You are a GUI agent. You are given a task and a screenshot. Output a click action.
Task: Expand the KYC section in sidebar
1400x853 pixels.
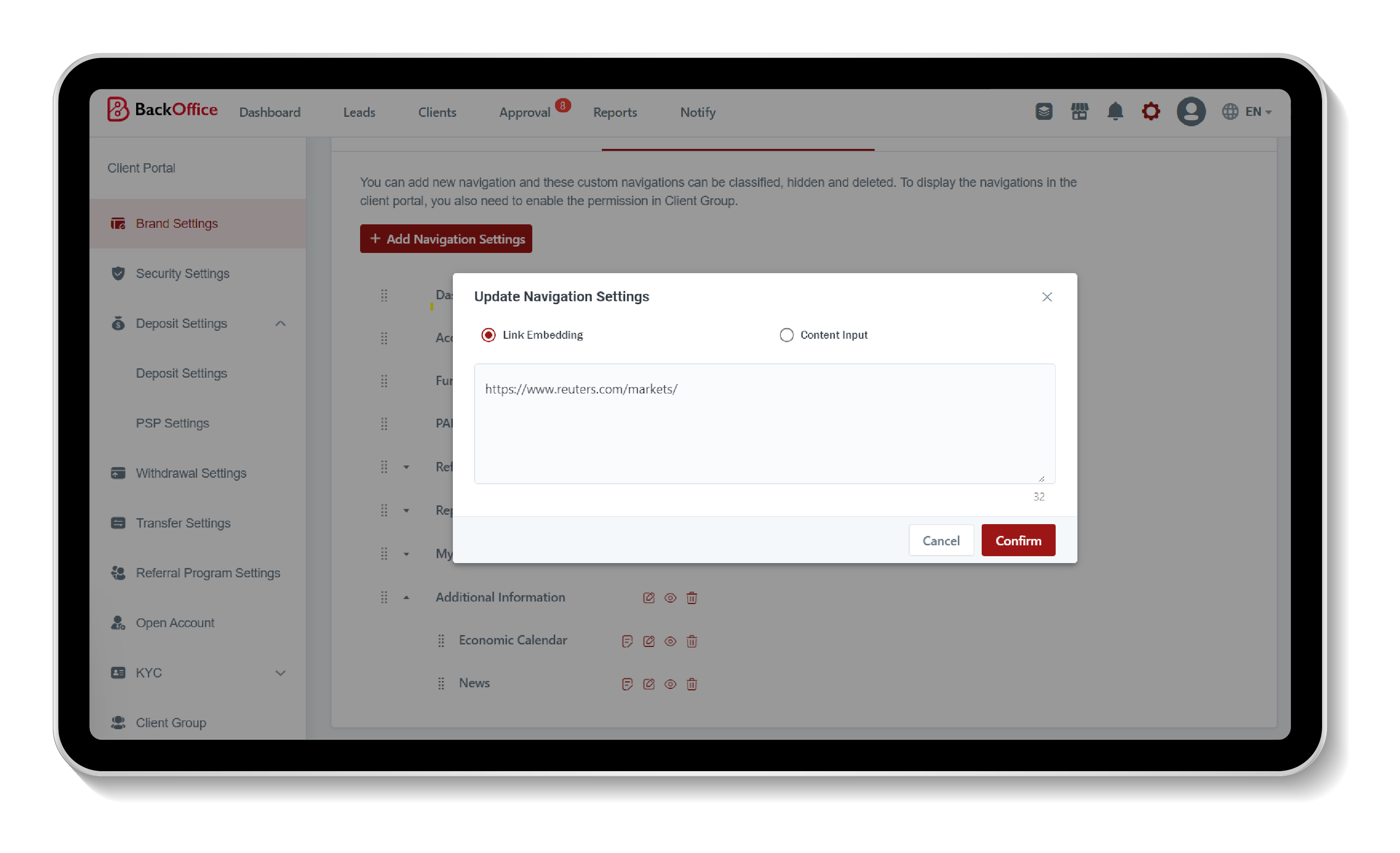[281, 672]
